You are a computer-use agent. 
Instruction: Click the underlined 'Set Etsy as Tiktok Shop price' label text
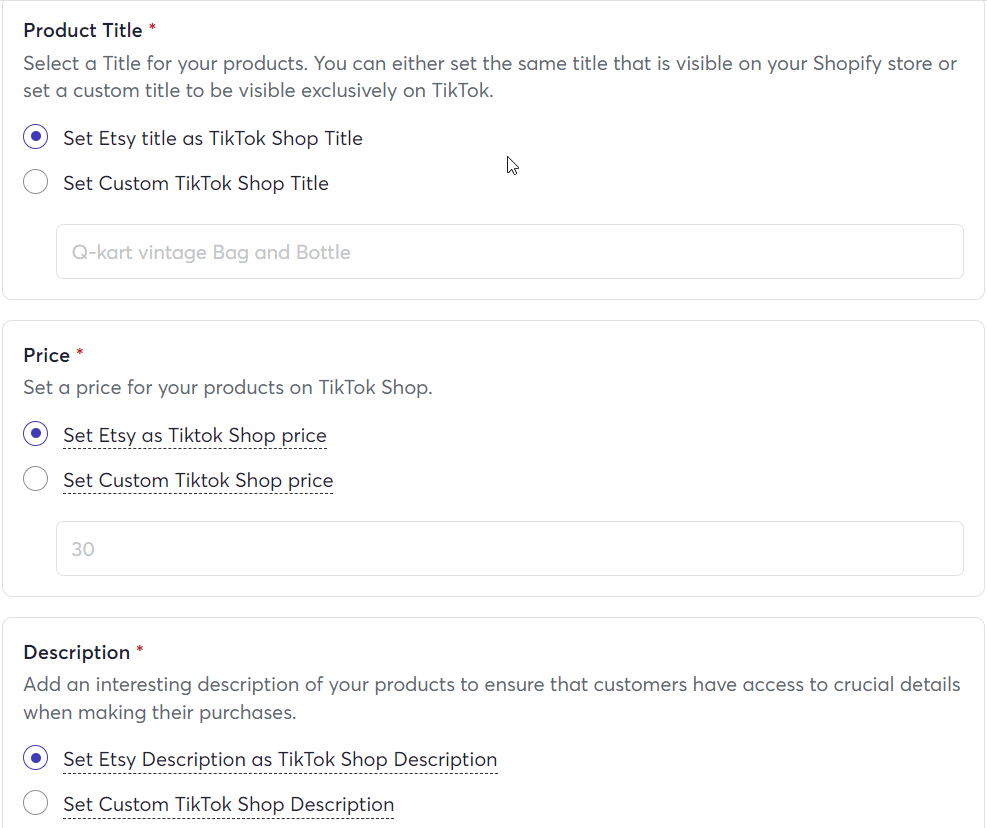(195, 435)
